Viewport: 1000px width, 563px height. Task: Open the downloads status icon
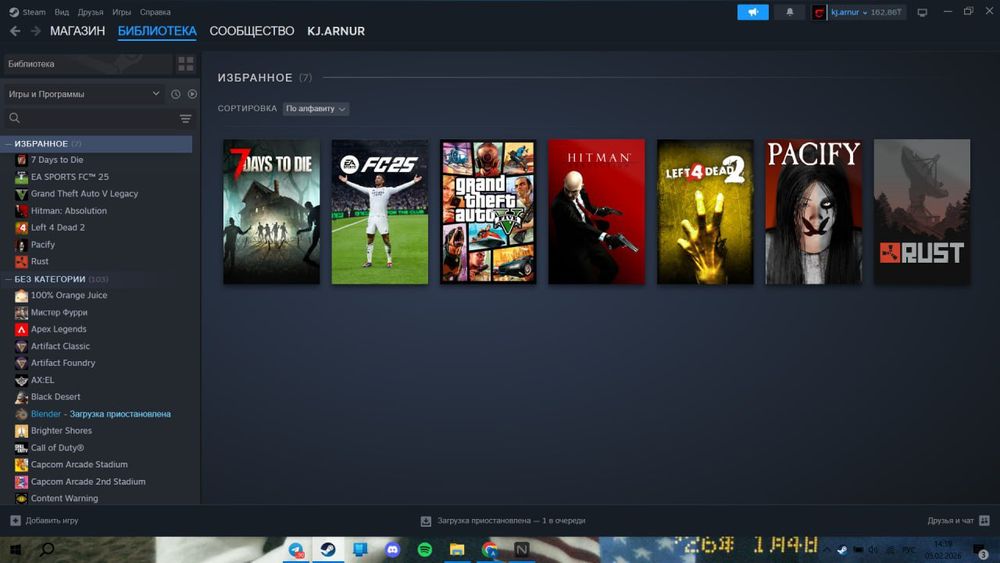pos(426,521)
